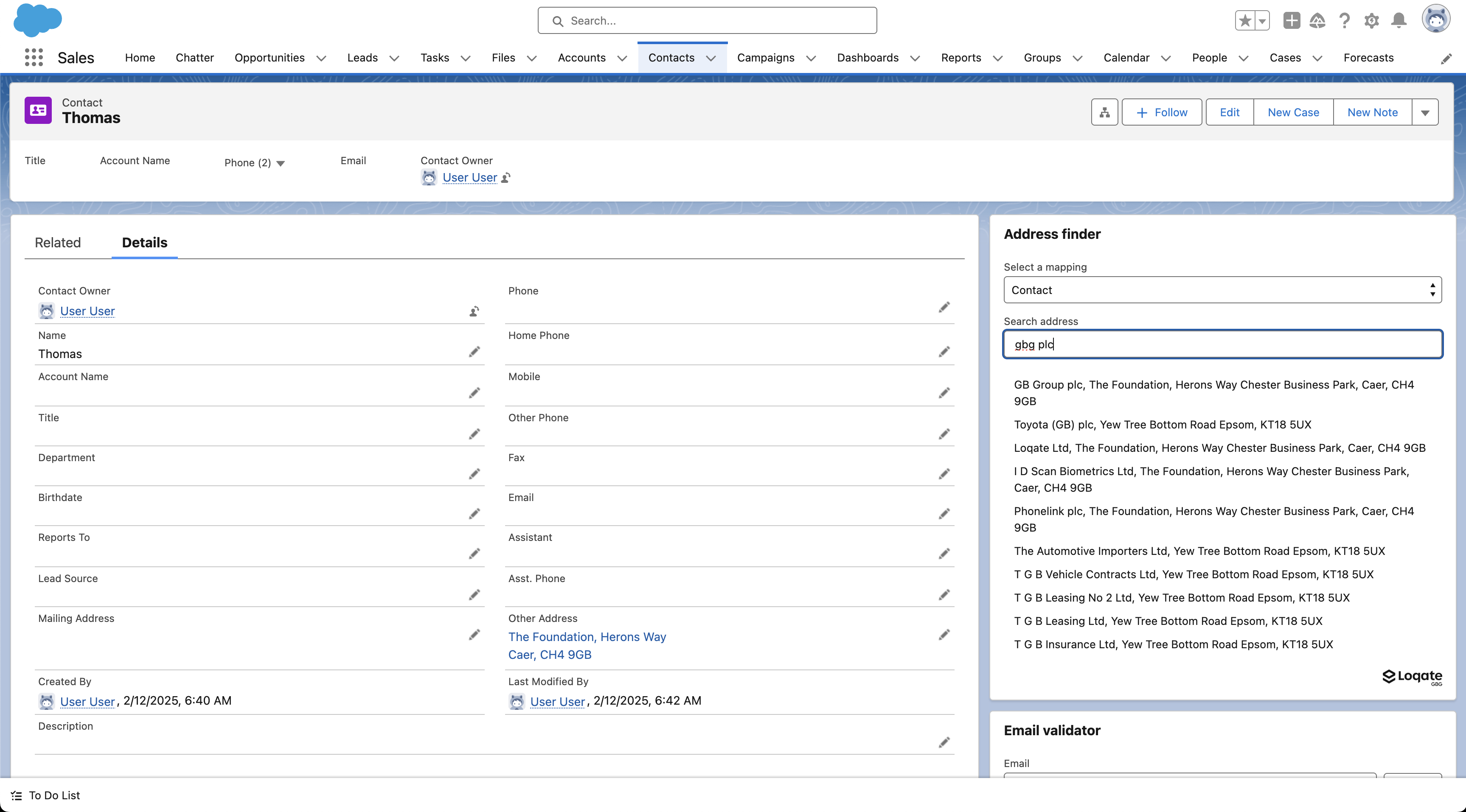
Task: Select the Toyota (GB) plc address suggestion
Action: pyautogui.click(x=1162, y=425)
